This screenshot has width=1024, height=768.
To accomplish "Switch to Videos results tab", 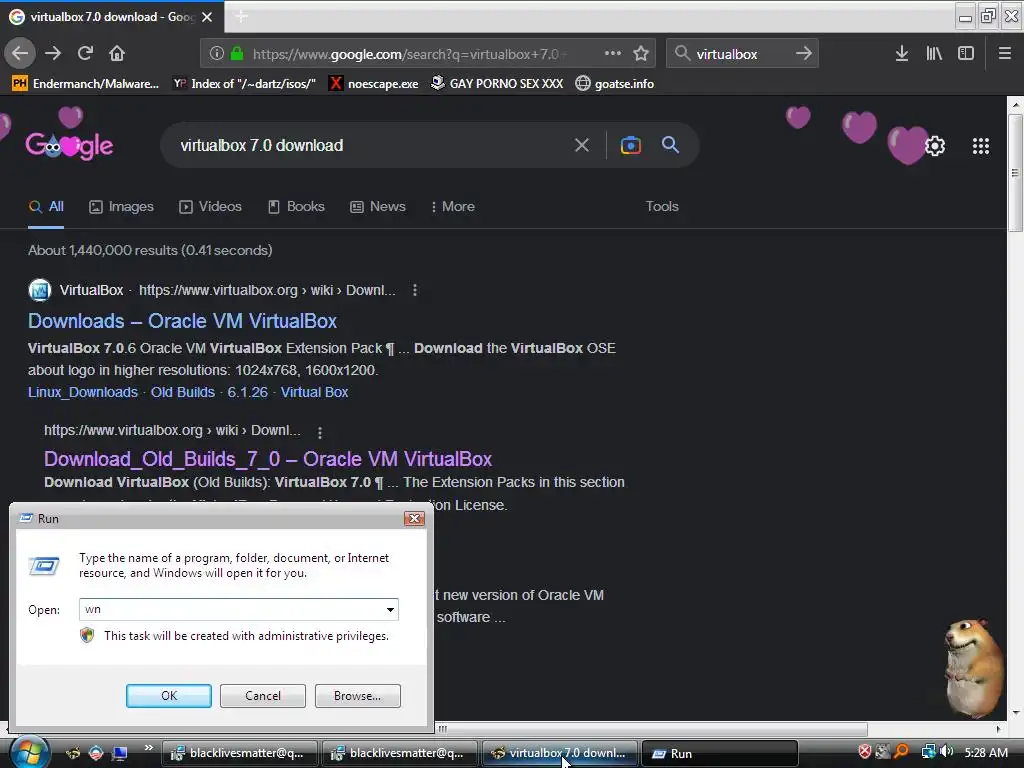I will pos(210,206).
